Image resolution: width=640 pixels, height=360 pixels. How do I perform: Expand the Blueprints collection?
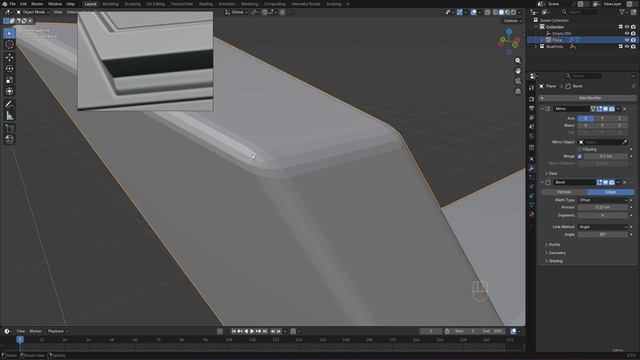[x=536, y=47]
